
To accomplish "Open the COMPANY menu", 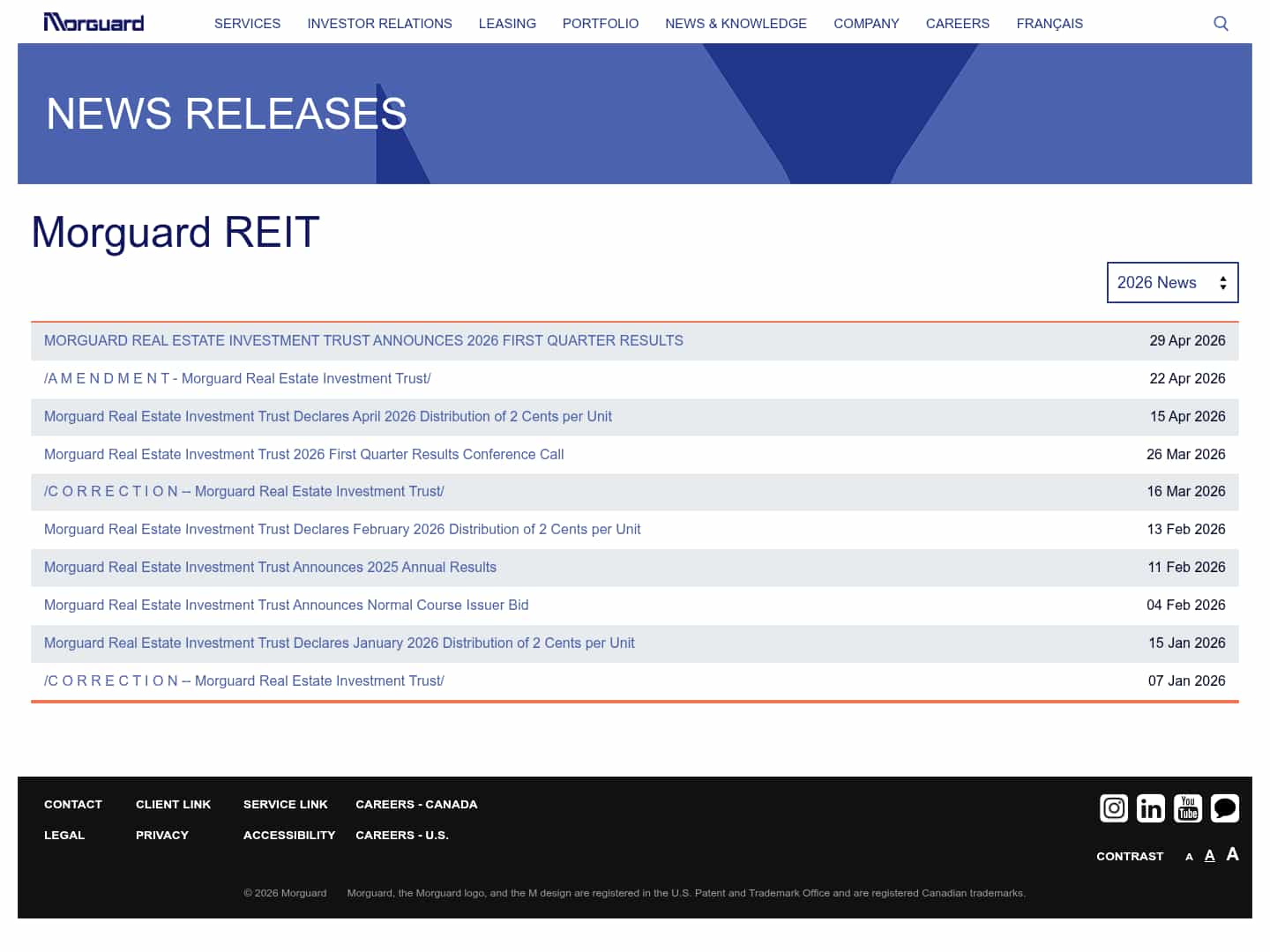I will [866, 24].
